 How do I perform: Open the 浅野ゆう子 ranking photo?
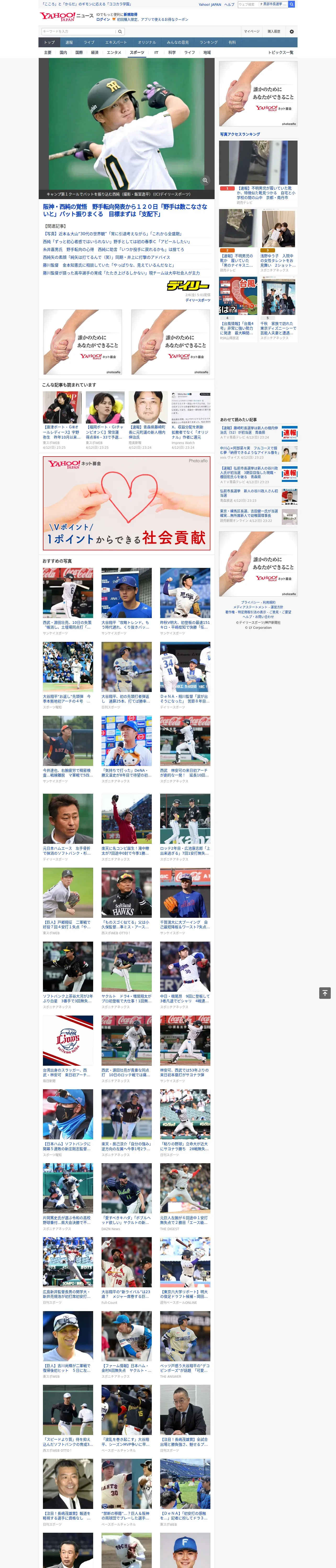(x=278, y=228)
